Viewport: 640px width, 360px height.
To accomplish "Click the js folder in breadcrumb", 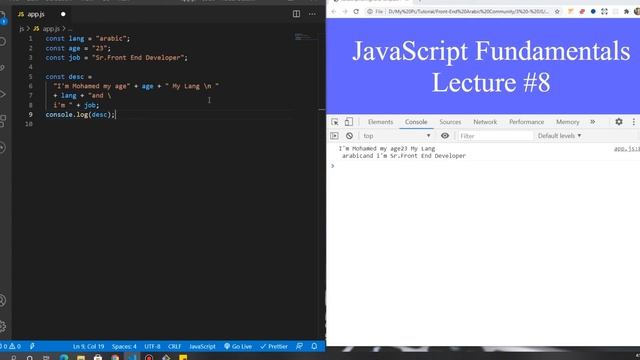I will point(21,29).
